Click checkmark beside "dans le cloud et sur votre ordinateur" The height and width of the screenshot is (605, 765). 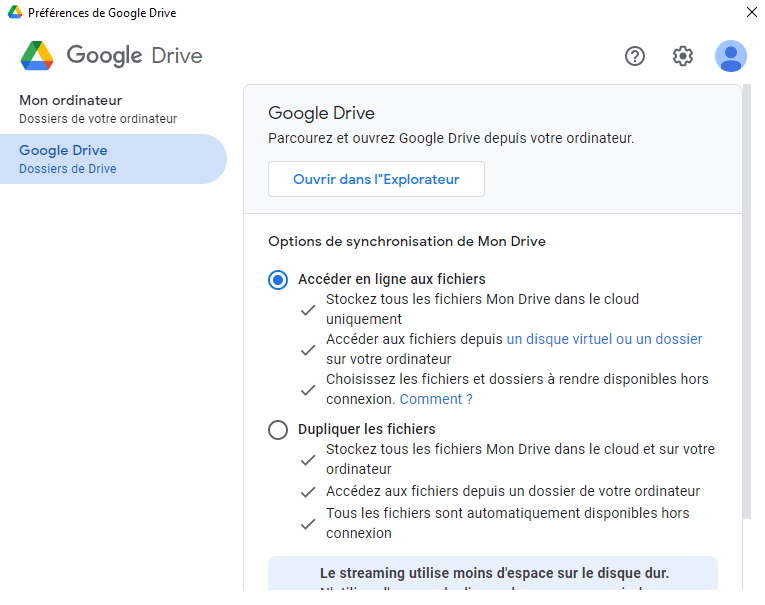(x=308, y=460)
